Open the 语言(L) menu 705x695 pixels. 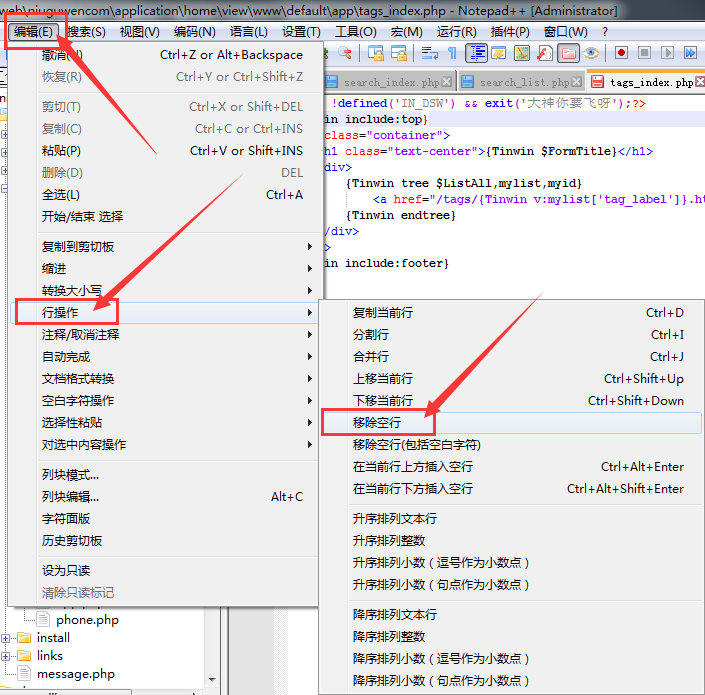[249, 31]
